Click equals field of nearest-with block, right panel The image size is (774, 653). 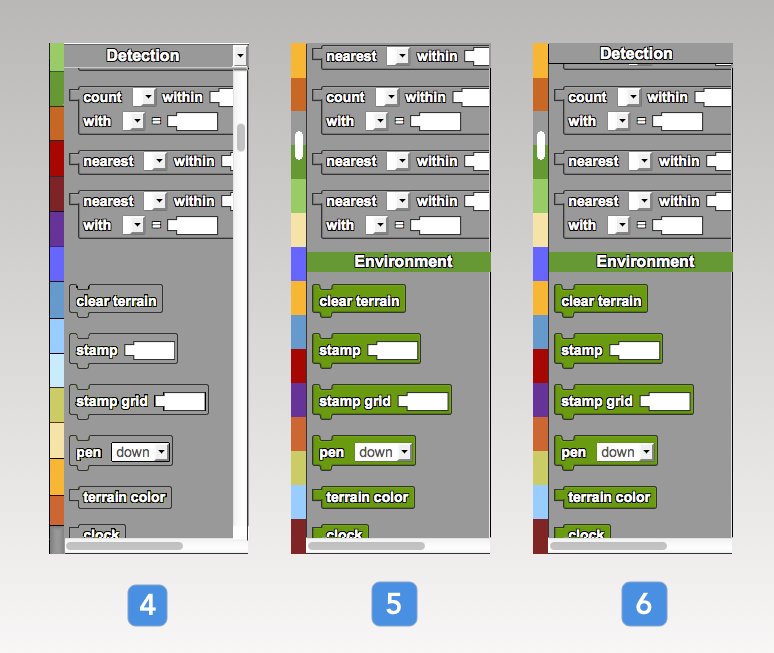[x=677, y=226]
